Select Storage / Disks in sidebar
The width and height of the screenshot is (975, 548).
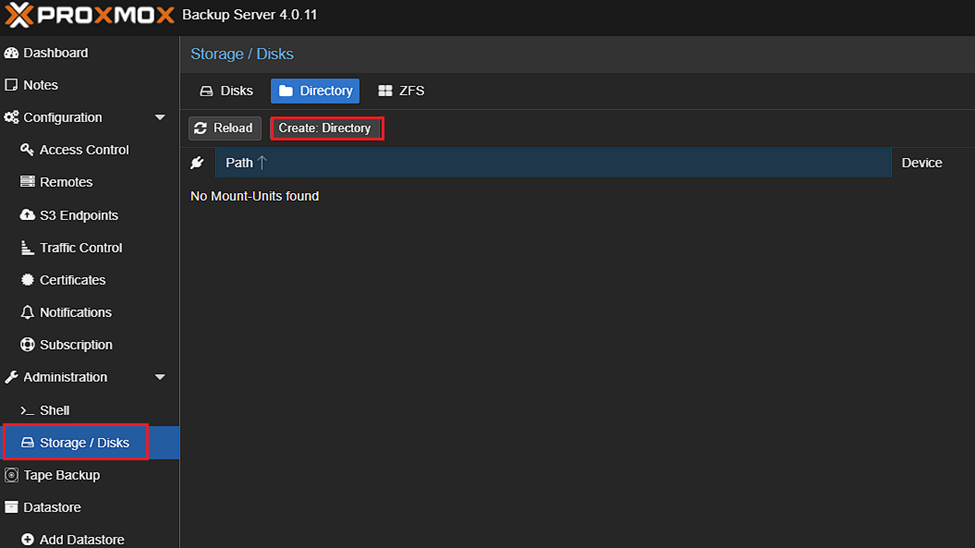pyautogui.click(x=84, y=443)
